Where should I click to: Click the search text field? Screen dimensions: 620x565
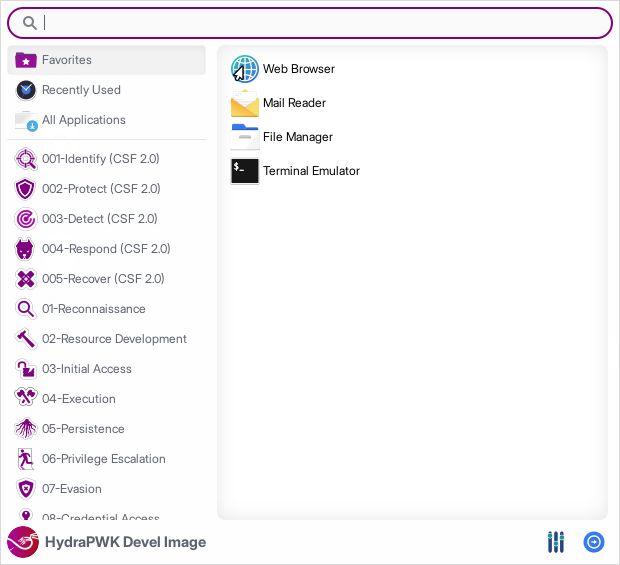coord(320,23)
